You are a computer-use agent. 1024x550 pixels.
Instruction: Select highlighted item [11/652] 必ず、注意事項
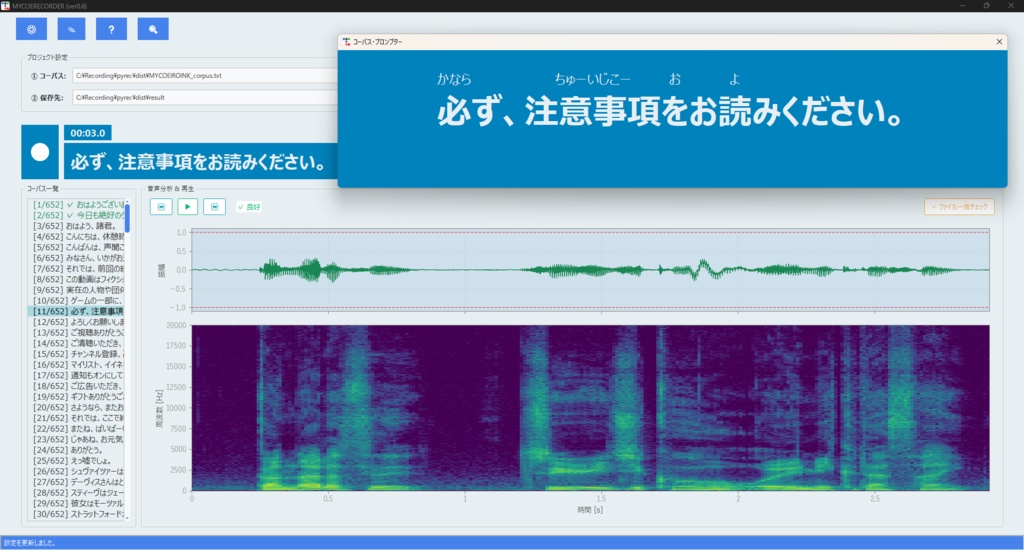coord(76,311)
